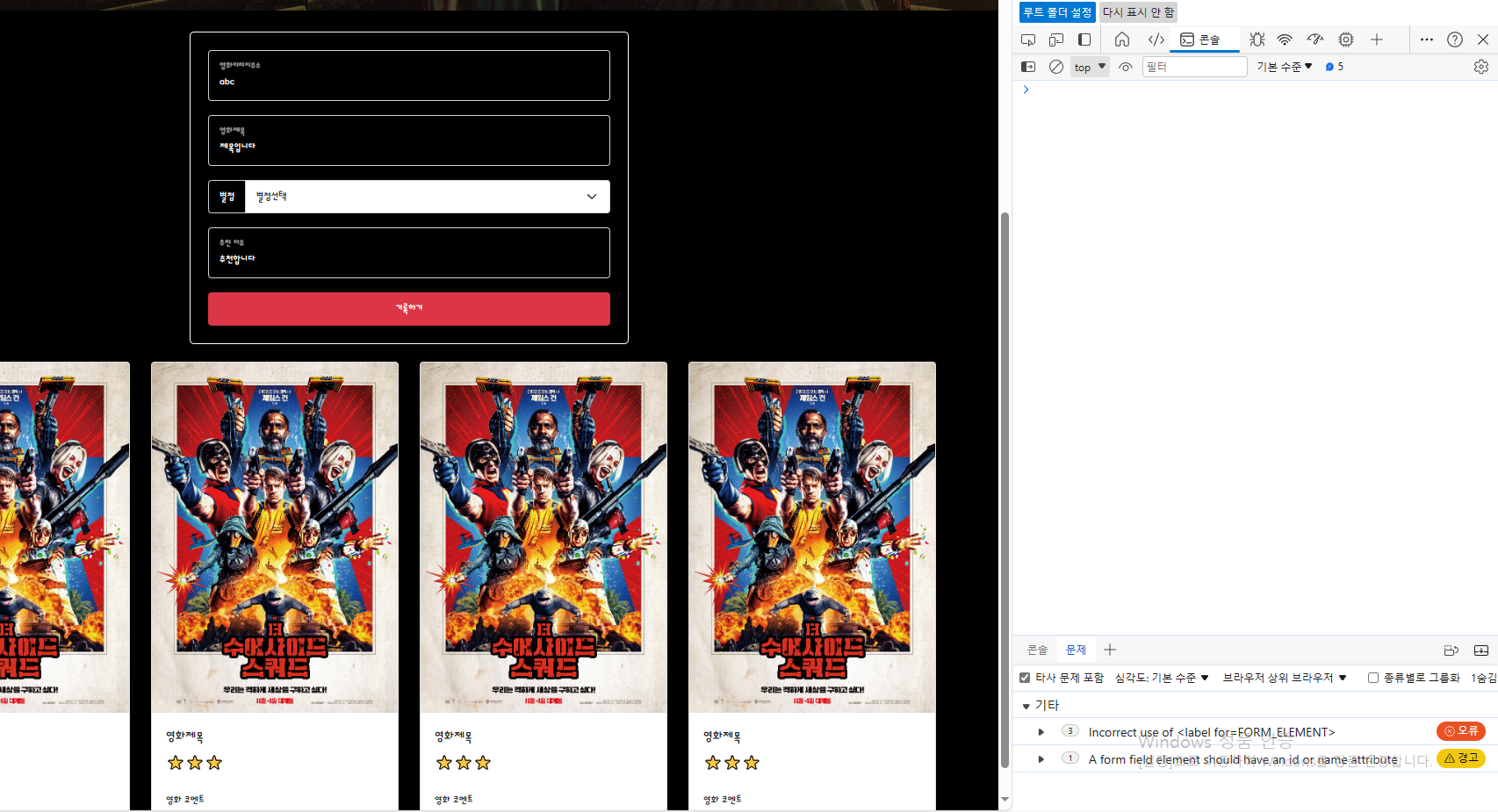Click the 영화제목 input field
The image size is (1498, 812).
pos(409,140)
